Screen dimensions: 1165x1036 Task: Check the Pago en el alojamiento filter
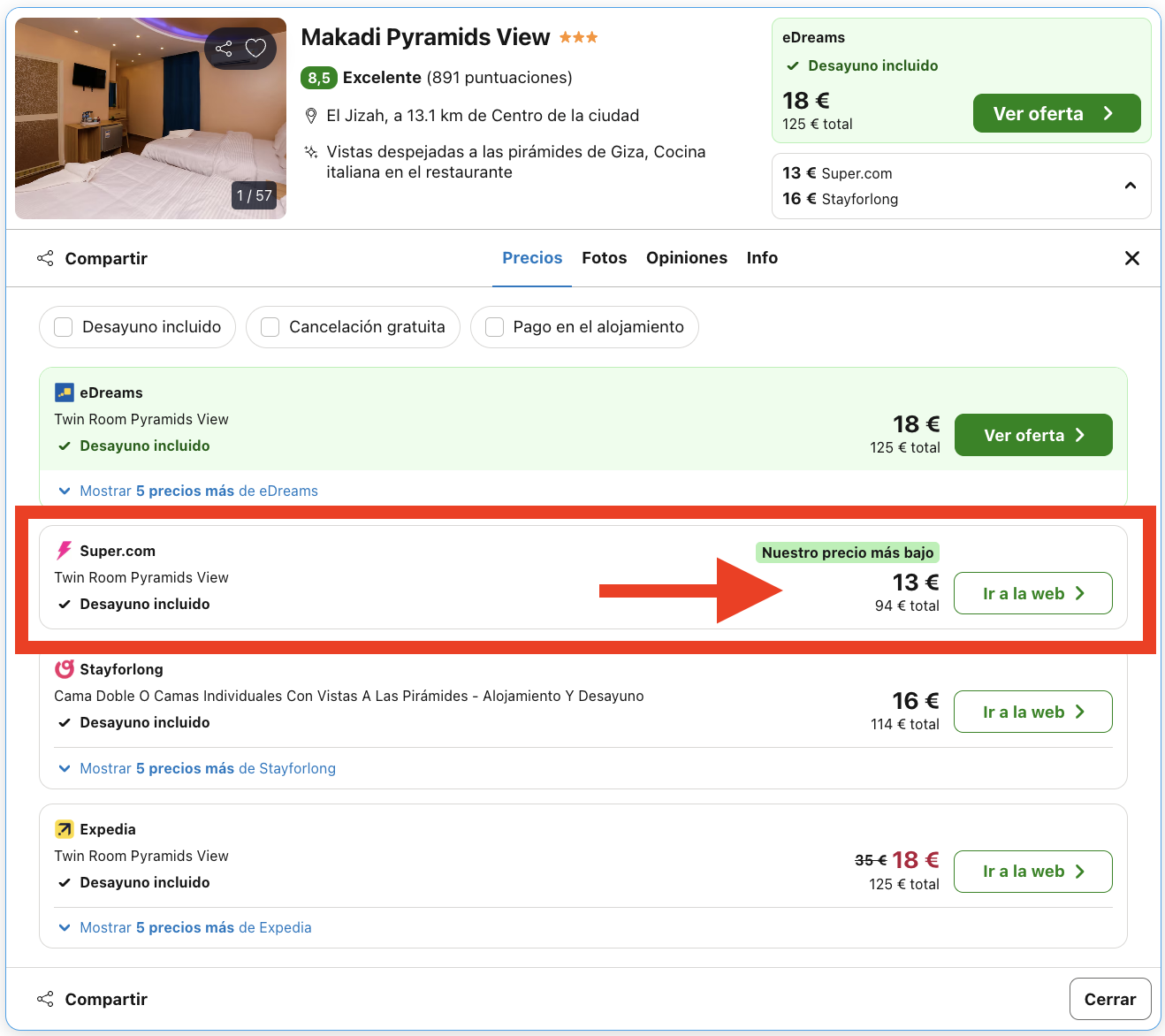[495, 327]
